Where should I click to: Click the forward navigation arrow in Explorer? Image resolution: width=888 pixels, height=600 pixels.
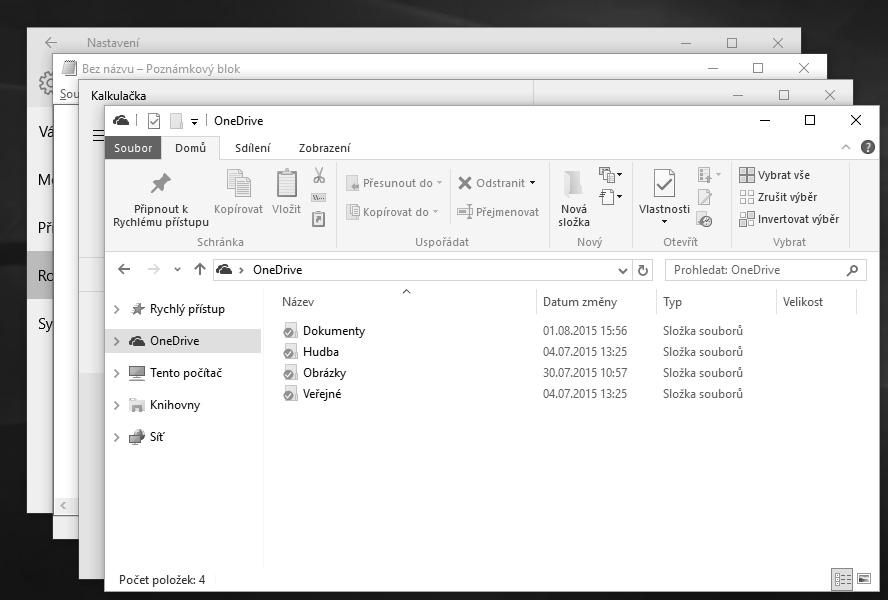pyautogui.click(x=153, y=270)
